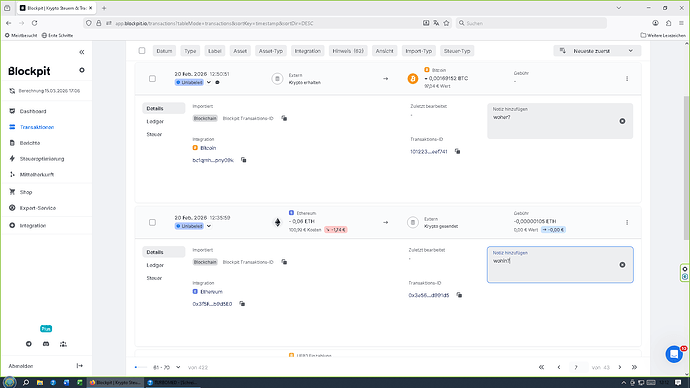
Task: Switch to Ledger tab of Bitcoin transaction
Action: click(155, 121)
